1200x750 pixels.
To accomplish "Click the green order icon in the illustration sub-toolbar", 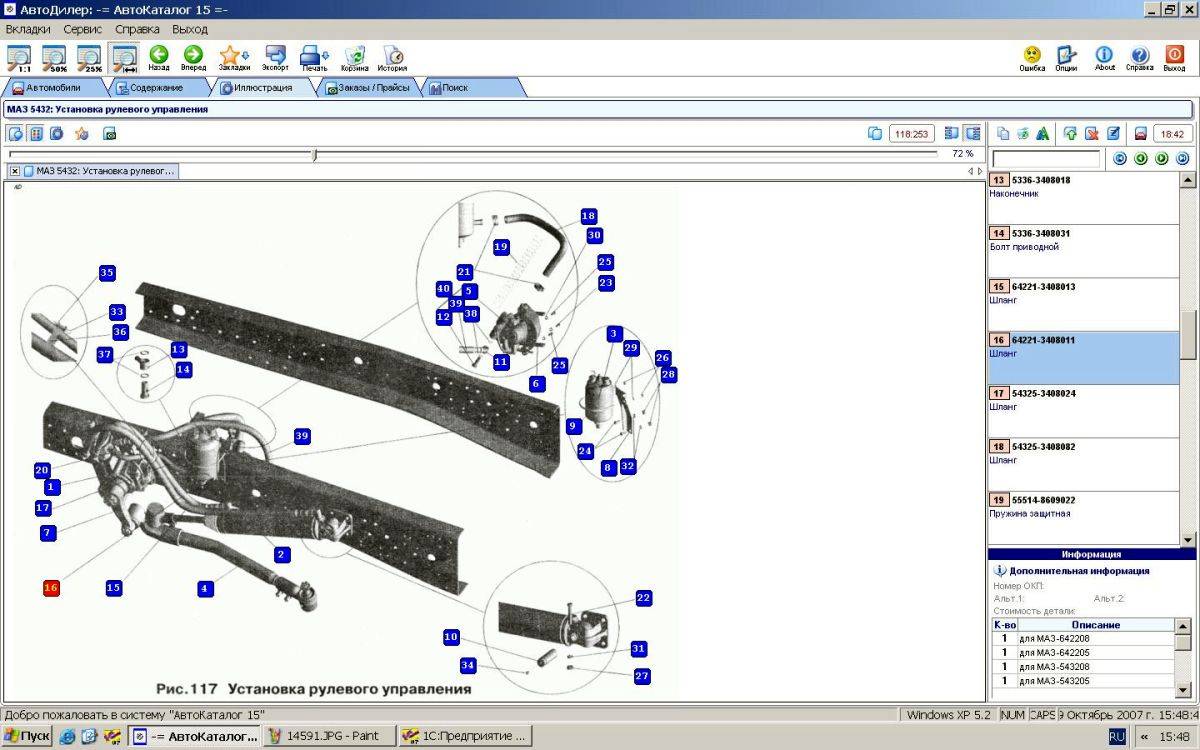I will (x=109, y=134).
